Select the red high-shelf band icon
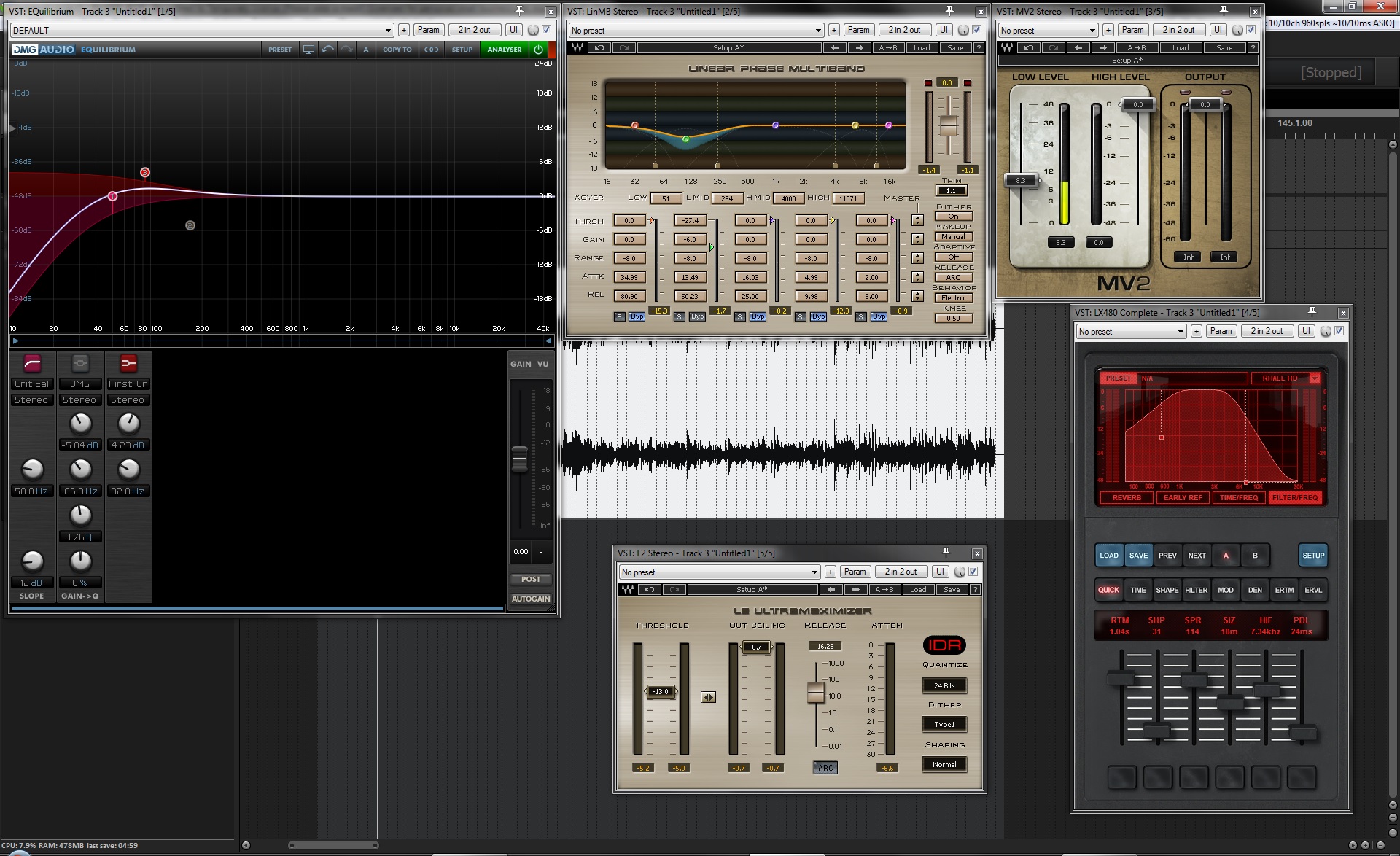This screenshot has height=856, width=1400. 128,363
